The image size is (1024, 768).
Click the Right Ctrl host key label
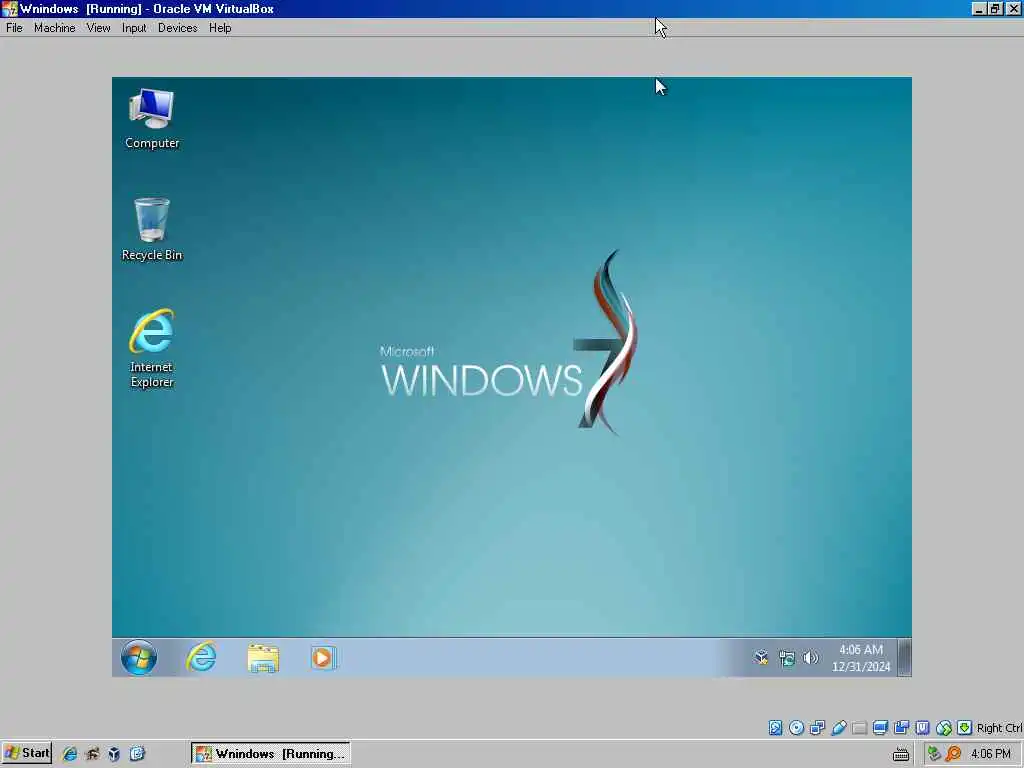(x=999, y=728)
